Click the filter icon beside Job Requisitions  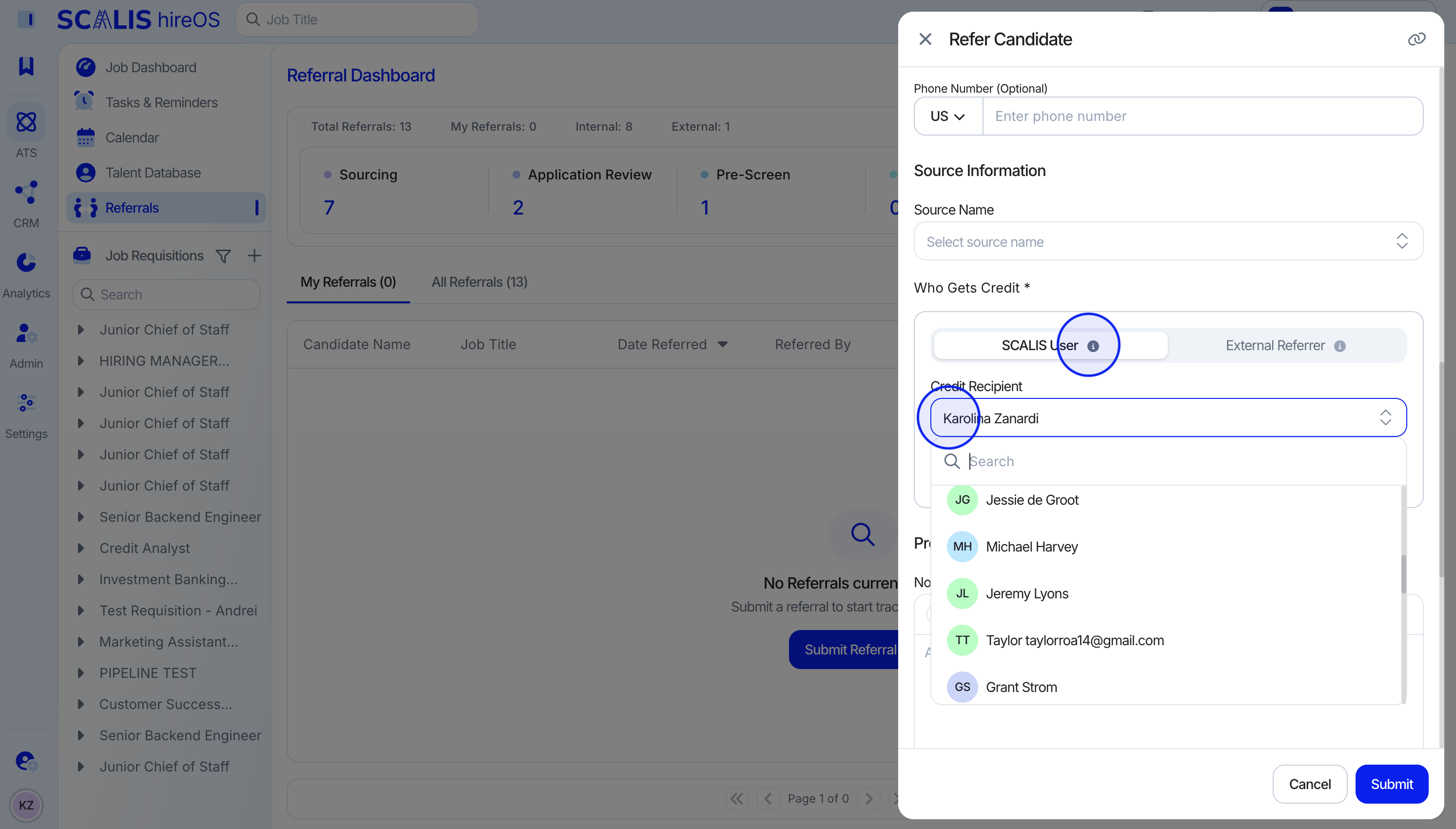223,256
